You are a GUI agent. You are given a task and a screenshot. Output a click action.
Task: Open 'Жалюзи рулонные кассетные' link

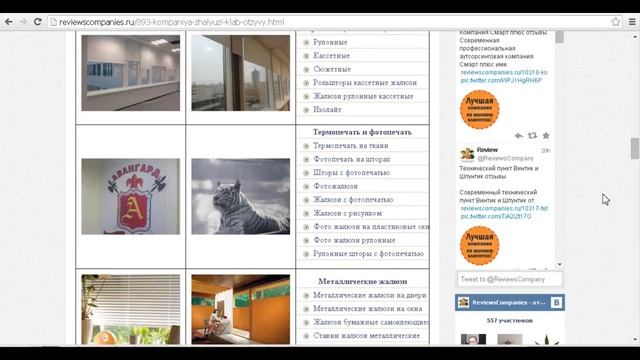[363, 96]
